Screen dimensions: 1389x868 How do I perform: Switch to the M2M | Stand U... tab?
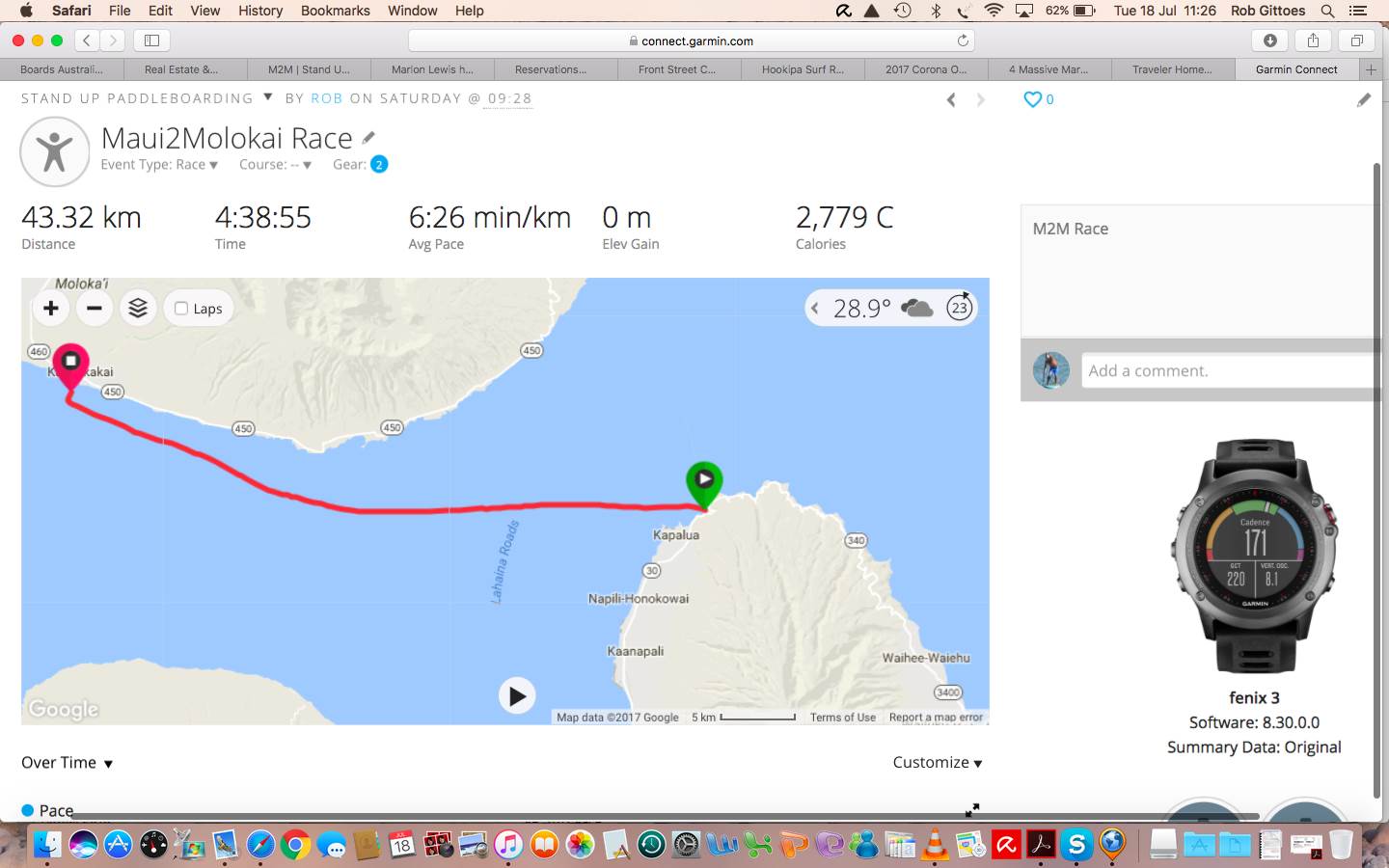coord(309,69)
